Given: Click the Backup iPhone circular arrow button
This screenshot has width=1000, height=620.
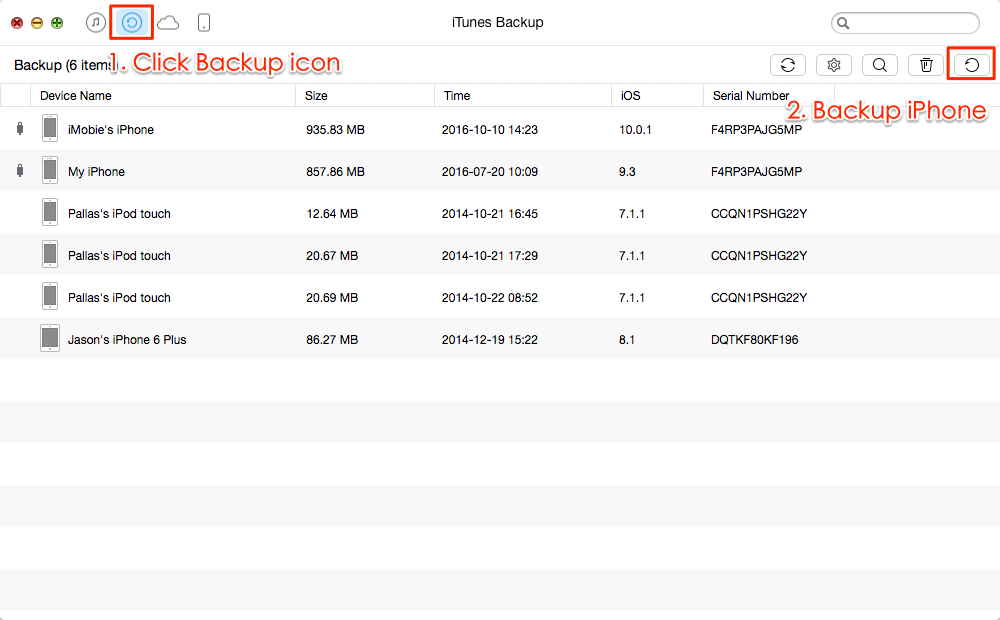Looking at the screenshot, I should click(x=971, y=65).
